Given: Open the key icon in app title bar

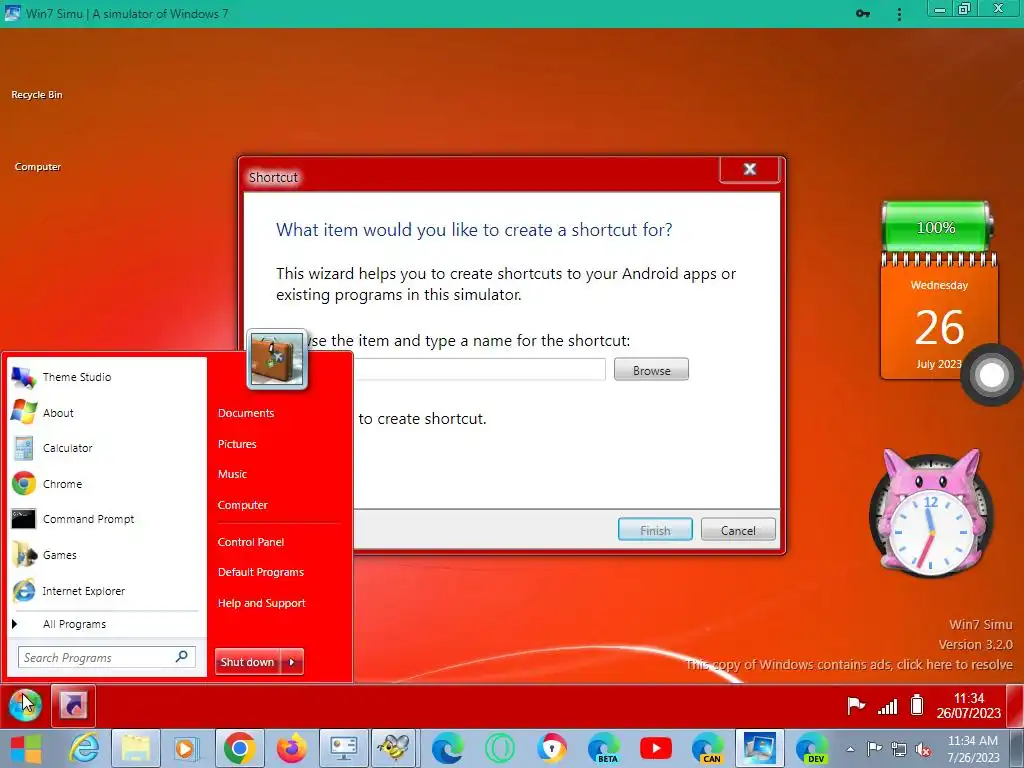Looking at the screenshot, I should click(x=863, y=13).
